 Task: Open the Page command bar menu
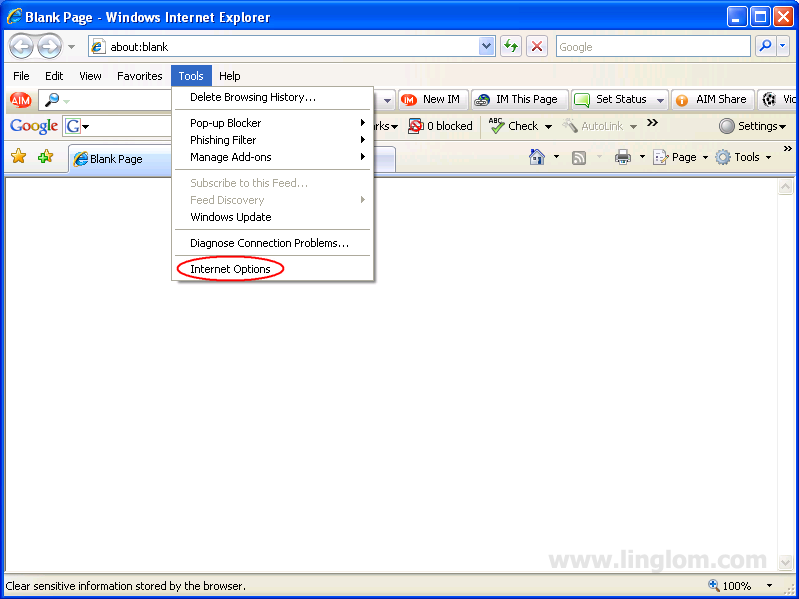pyautogui.click(x=681, y=157)
